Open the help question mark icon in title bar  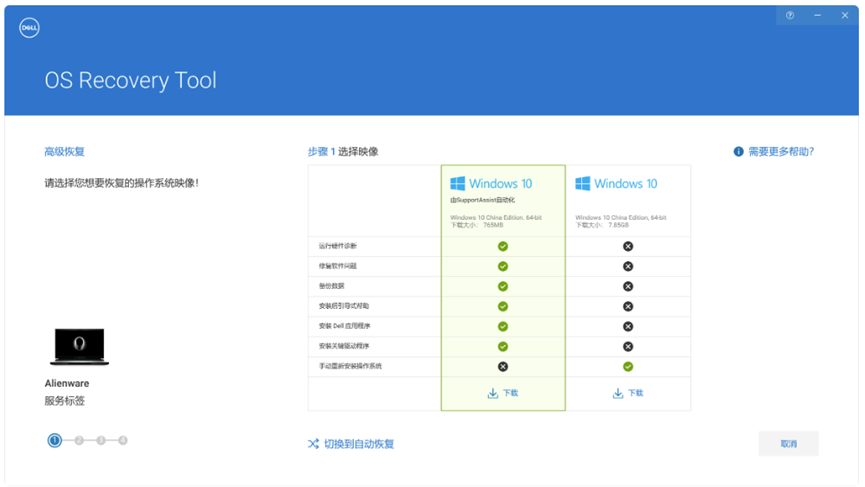click(790, 15)
